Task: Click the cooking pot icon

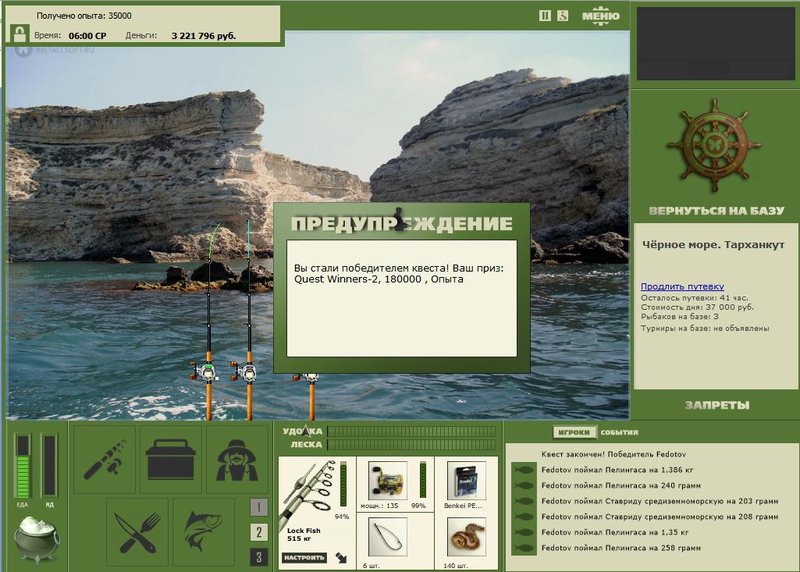Action: pyautogui.click(x=36, y=539)
